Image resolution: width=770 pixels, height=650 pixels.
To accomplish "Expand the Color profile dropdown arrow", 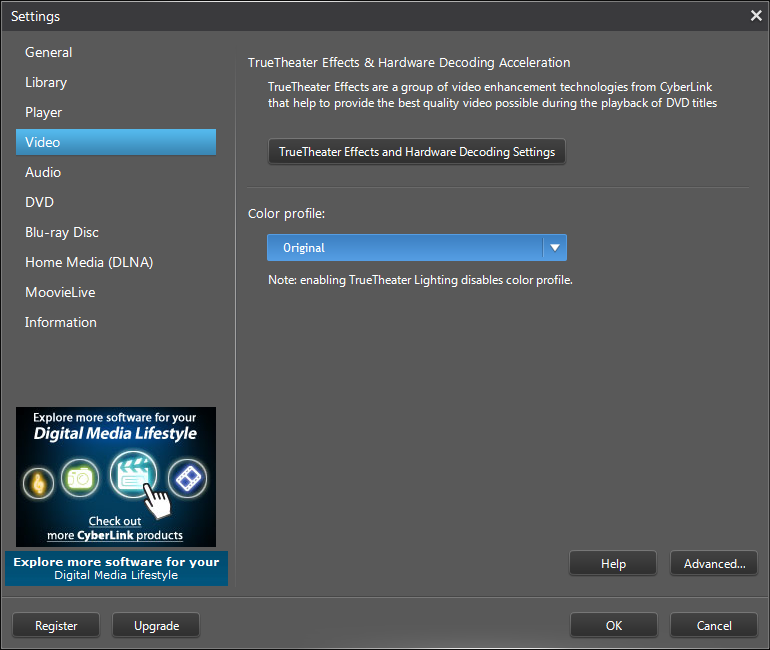I will 554,247.
